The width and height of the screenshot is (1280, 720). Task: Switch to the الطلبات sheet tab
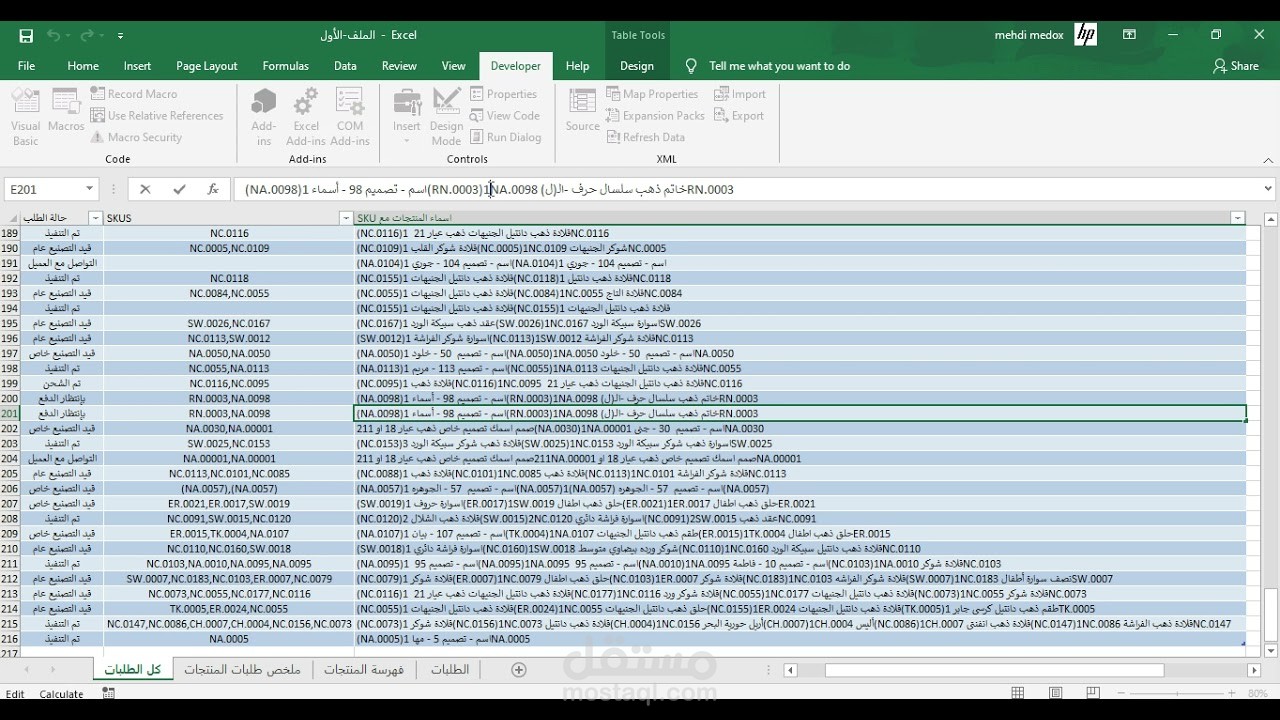click(450, 670)
